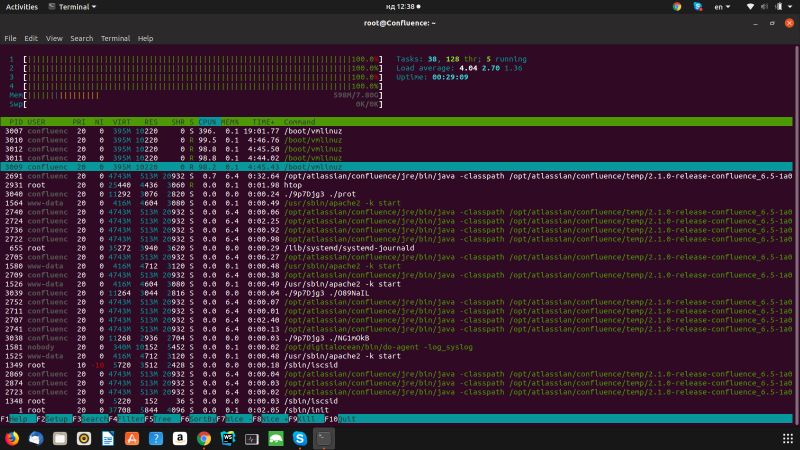Click the terminal vertical scrollbar
Viewport: 800px width, 450px height.
click(796, 235)
